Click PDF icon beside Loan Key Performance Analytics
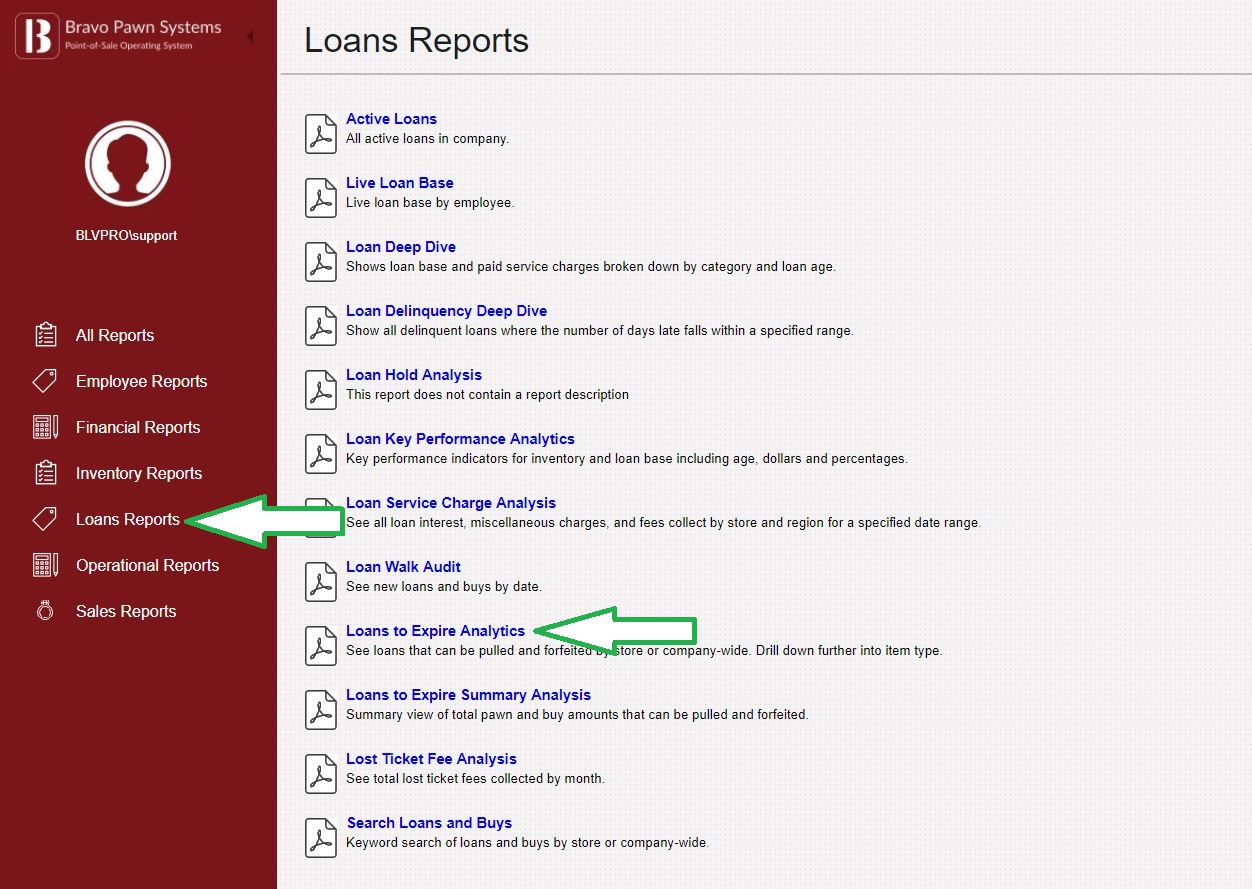Screen dimensions: 1252x889 320,453
